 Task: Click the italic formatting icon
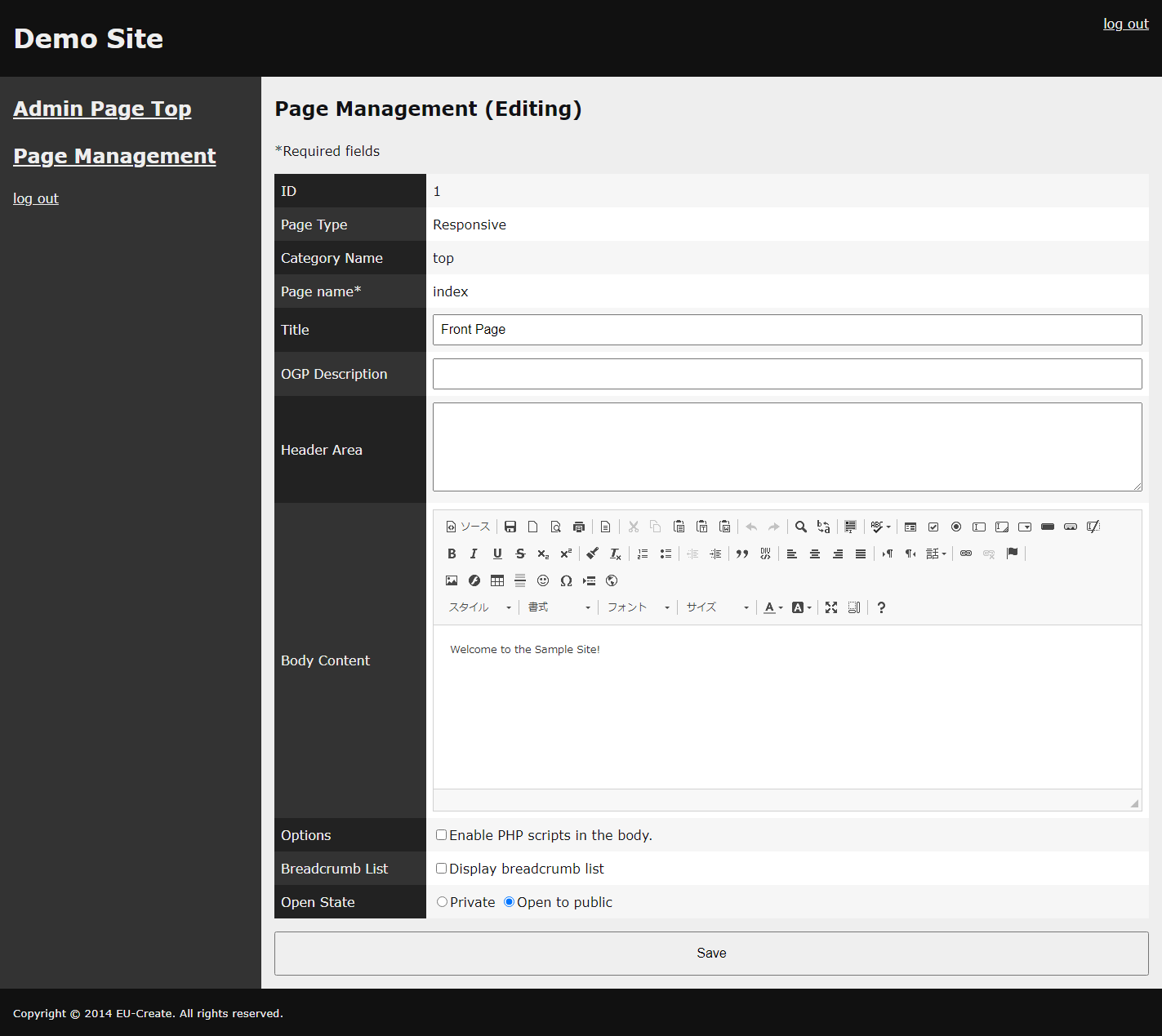click(x=474, y=554)
